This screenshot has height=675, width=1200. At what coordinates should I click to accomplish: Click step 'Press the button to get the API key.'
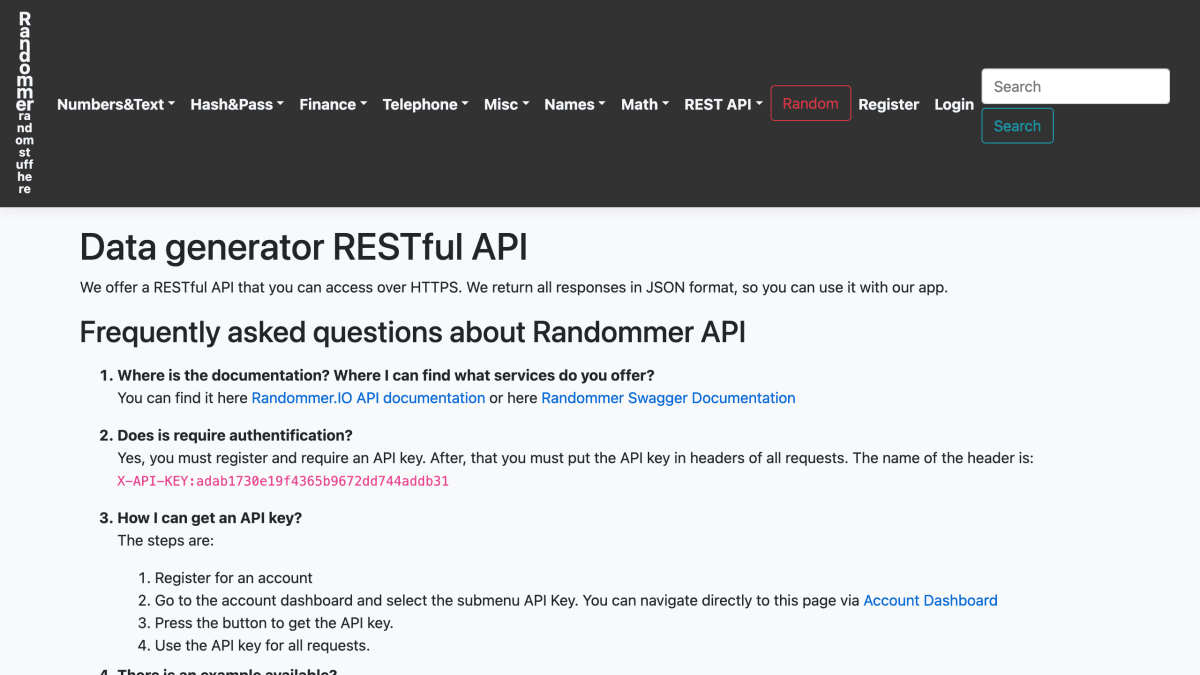point(274,623)
